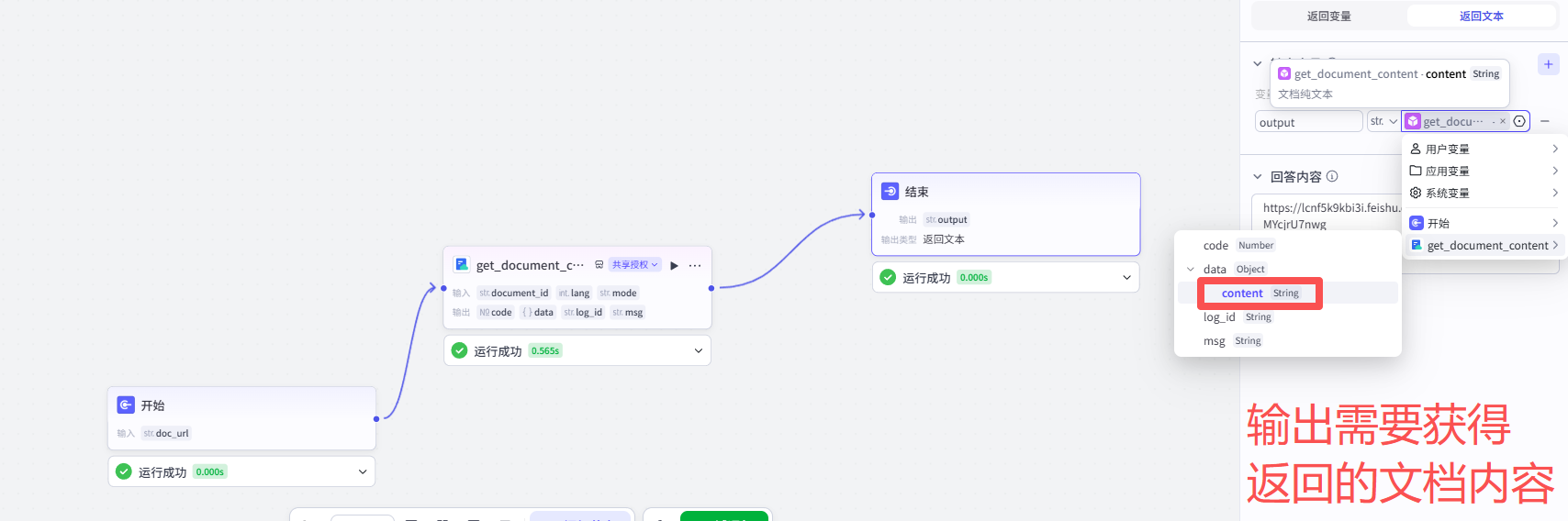Screen dimensions: 1568x521
Task: Click the 结束 node title
Action: pos(917,192)
